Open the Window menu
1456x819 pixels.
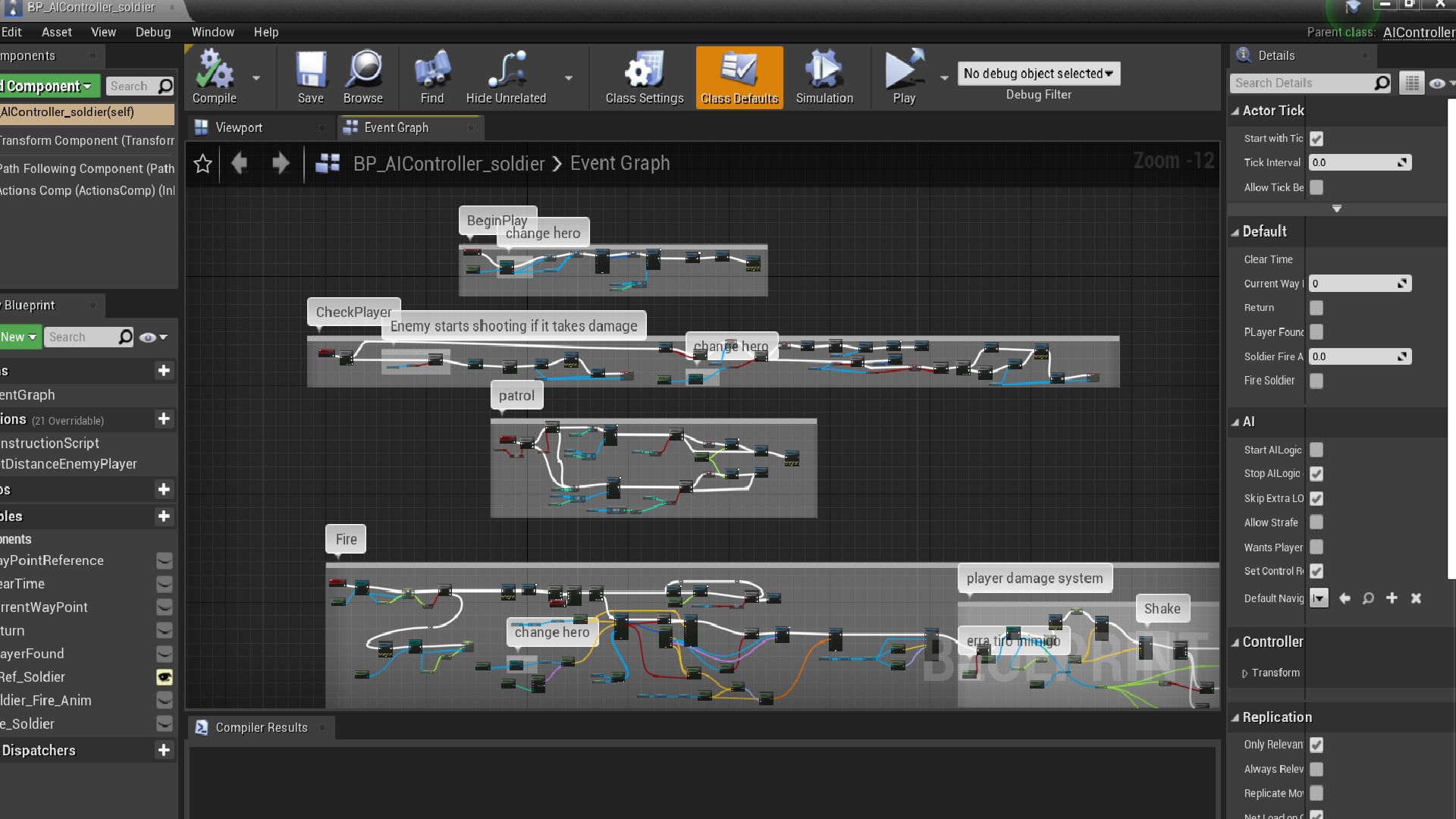click(x=212, y=32)
